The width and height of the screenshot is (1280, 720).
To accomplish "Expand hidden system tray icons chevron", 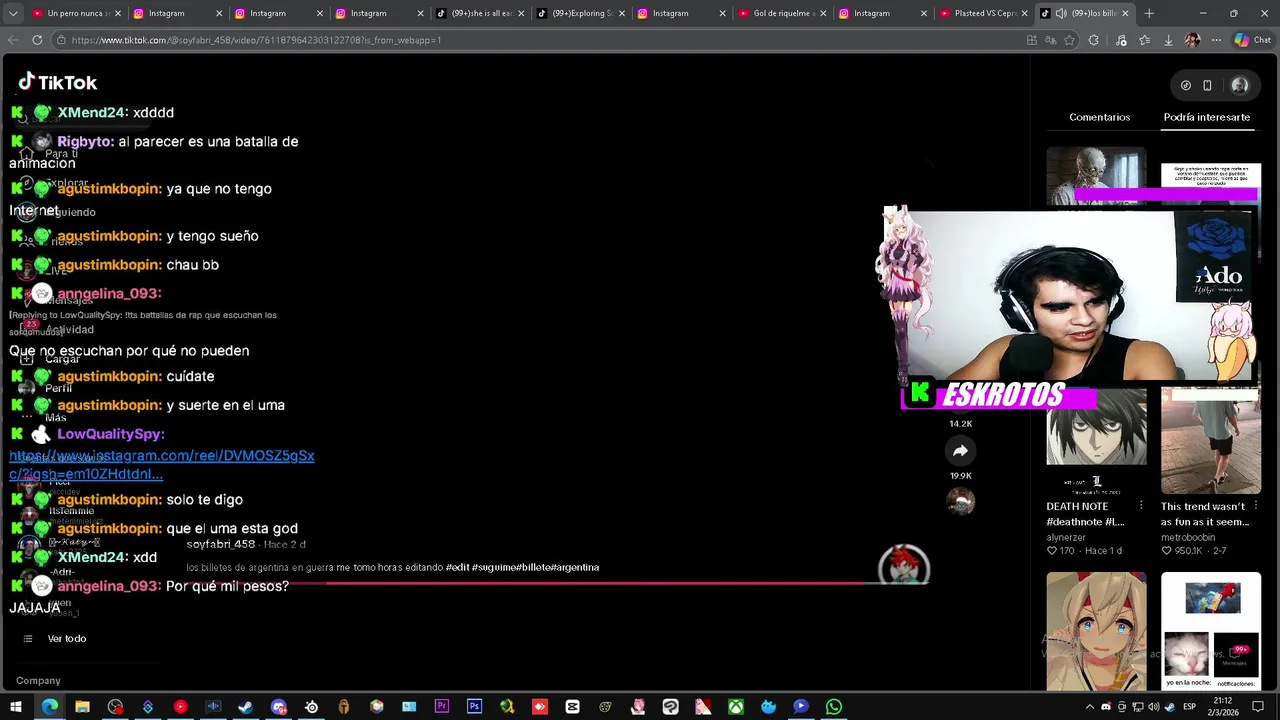I will [1090, 706].
